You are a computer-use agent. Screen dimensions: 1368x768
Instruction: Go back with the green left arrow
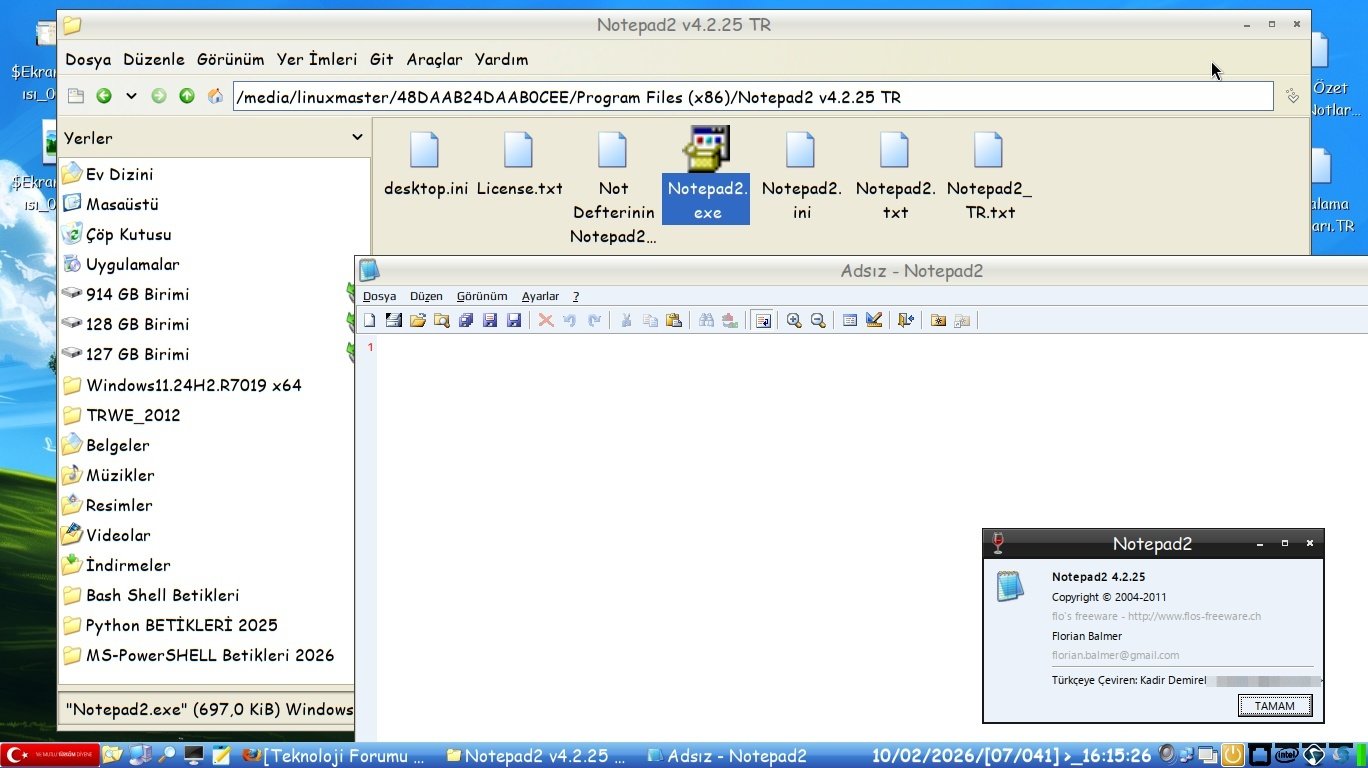click(104, 96)
